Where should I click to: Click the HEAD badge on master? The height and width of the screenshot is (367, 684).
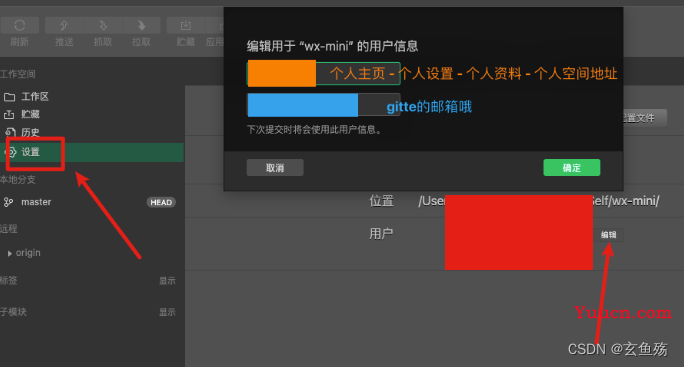click(x=161, y=202)
